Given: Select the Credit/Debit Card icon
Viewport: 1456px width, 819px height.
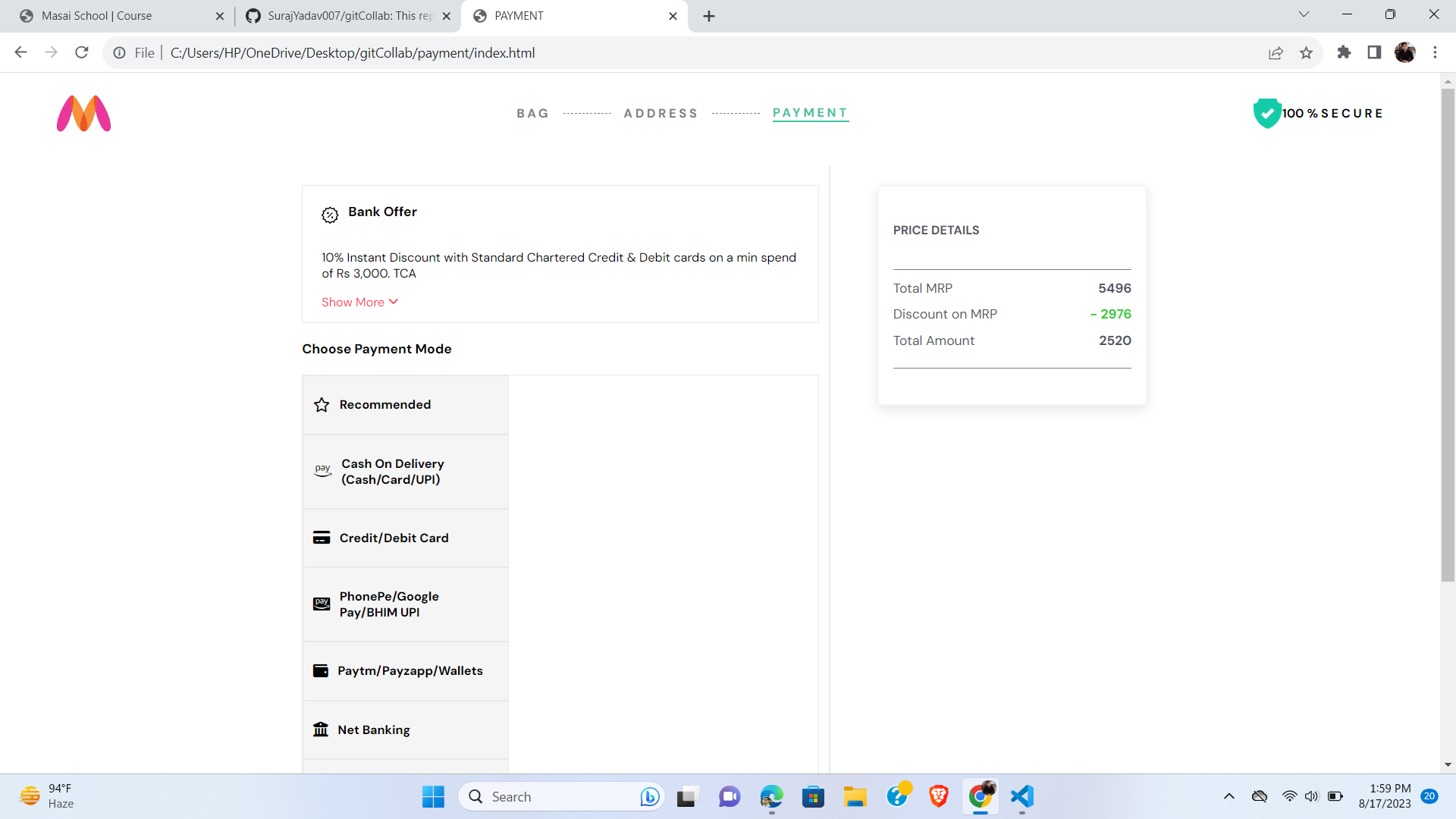Looking at the screenshot, I should point(322,537).
